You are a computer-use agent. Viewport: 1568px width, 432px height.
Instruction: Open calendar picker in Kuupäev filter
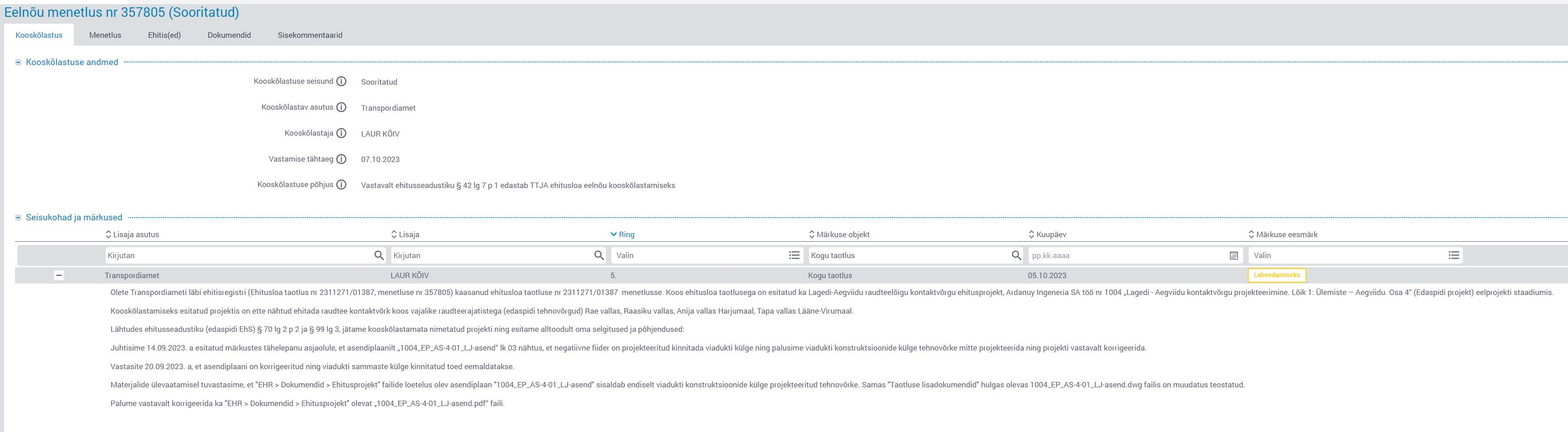1234,255
